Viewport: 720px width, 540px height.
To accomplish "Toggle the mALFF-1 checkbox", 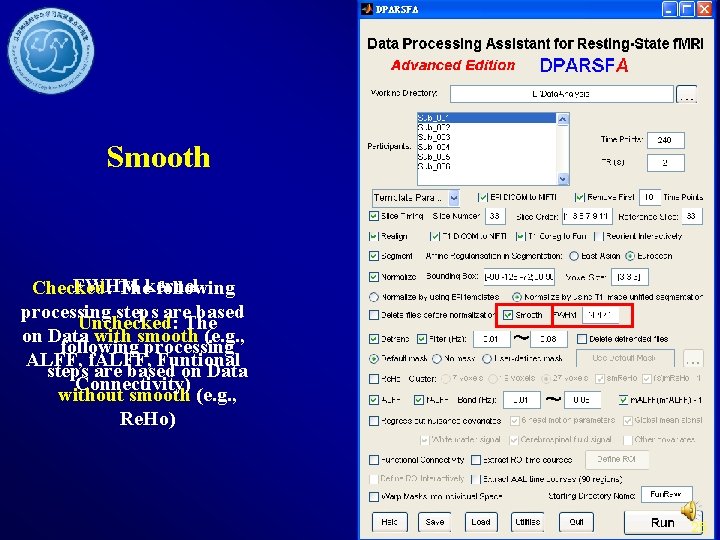I will (x=623, y=400).
